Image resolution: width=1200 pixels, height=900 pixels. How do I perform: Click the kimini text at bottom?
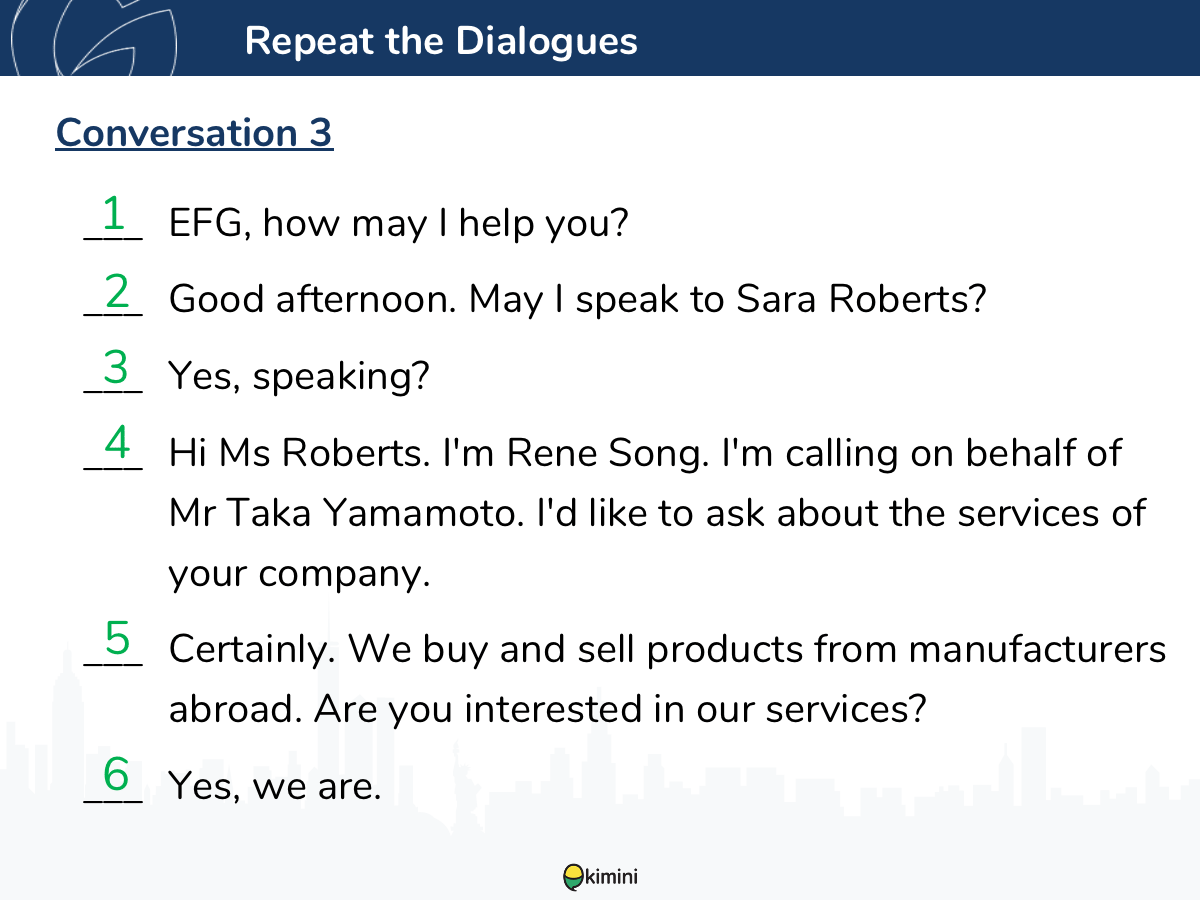(x=611, y=877)
